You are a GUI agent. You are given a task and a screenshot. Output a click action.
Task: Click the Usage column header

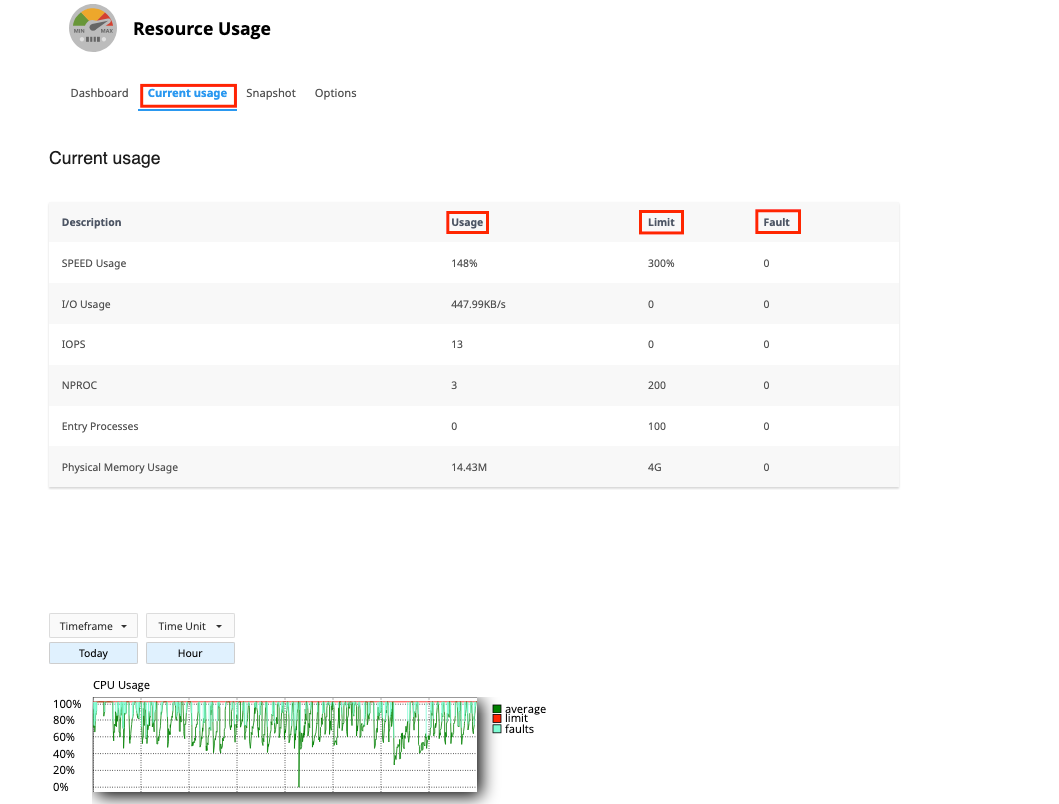point(467,222)
